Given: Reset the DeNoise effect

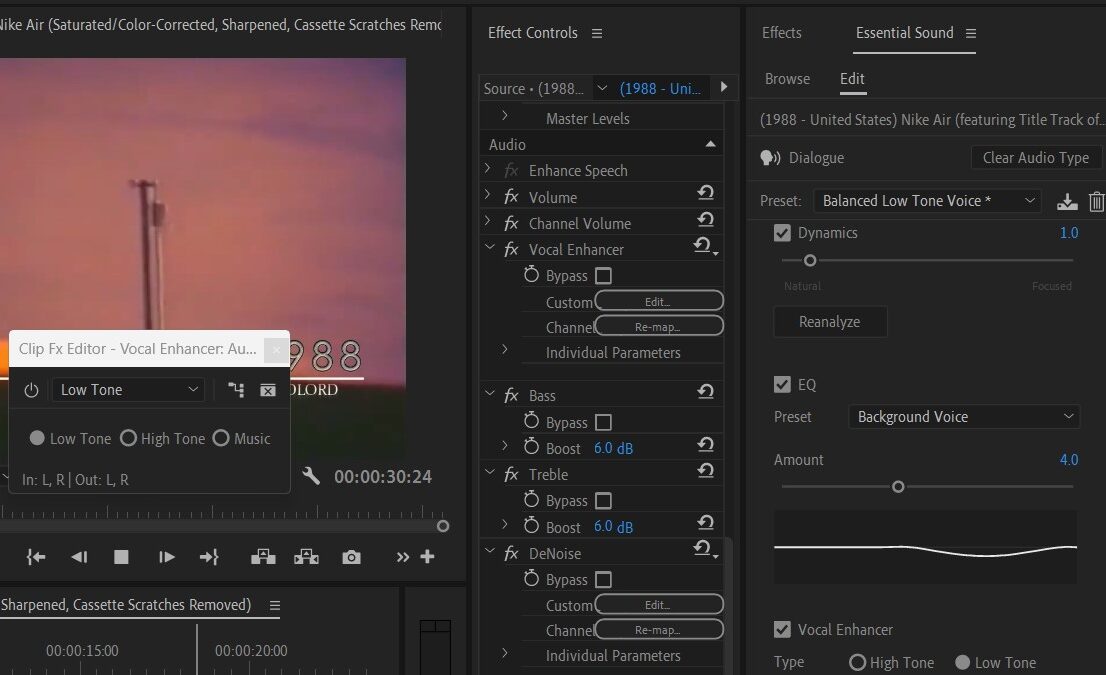Looking at the screenshot, I should click(703, 549).
